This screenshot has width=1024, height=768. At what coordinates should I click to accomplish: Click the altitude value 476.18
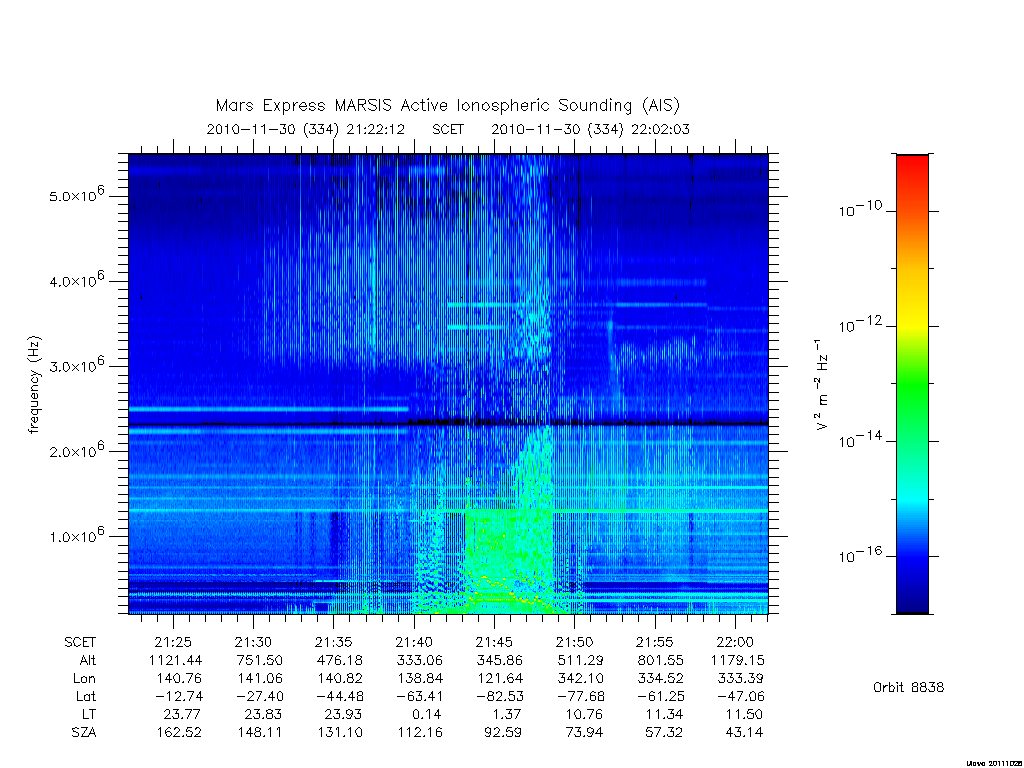click(x=340, y=660)
